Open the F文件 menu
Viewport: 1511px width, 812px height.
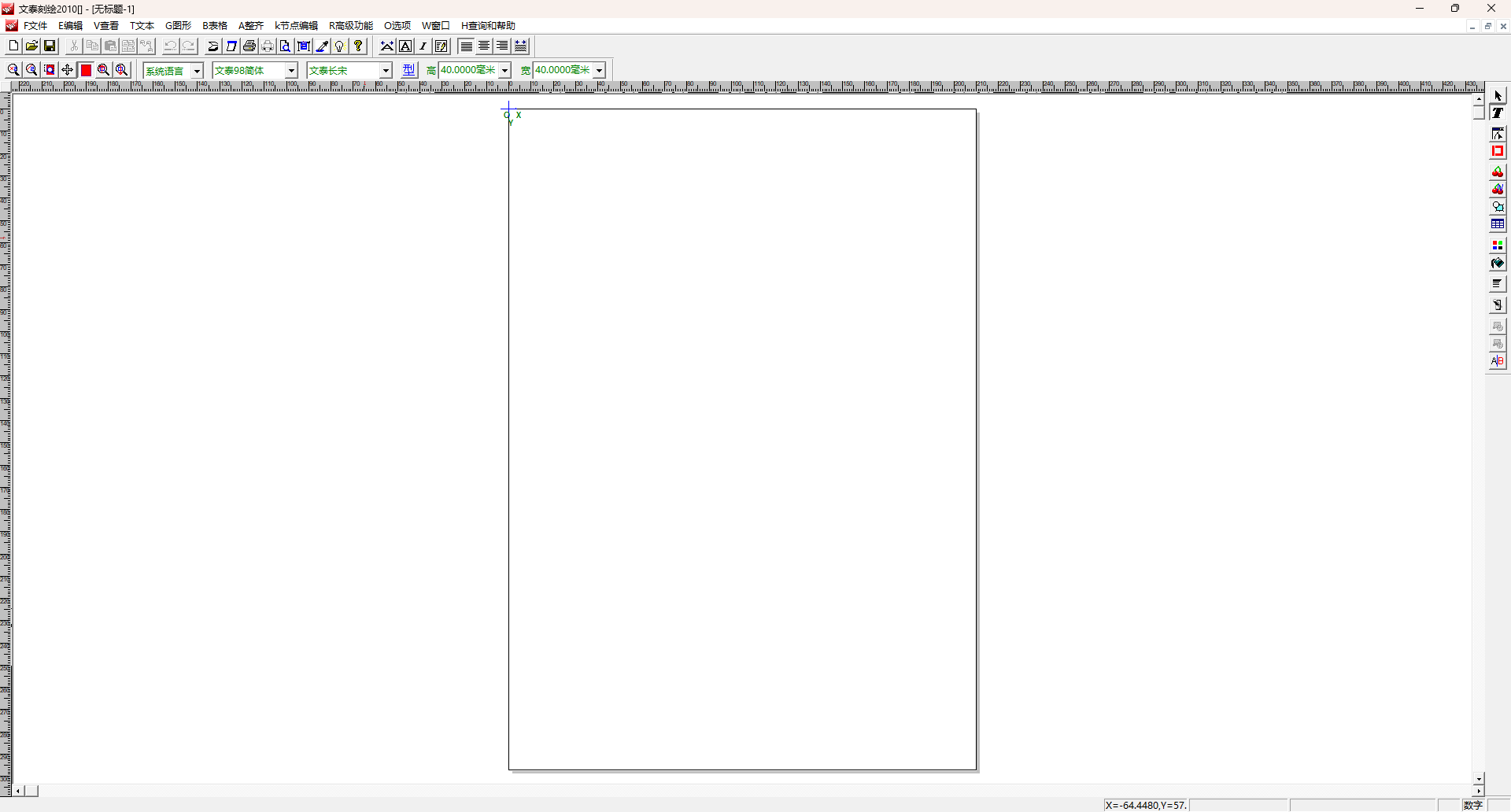(x=35, y=26)
